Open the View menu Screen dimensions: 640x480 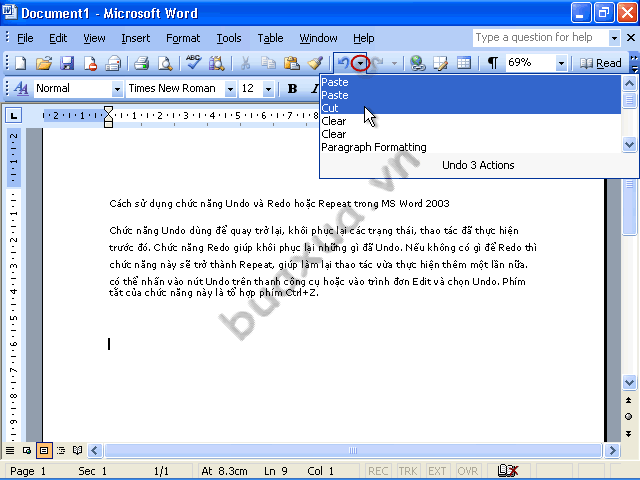(94, 38)
